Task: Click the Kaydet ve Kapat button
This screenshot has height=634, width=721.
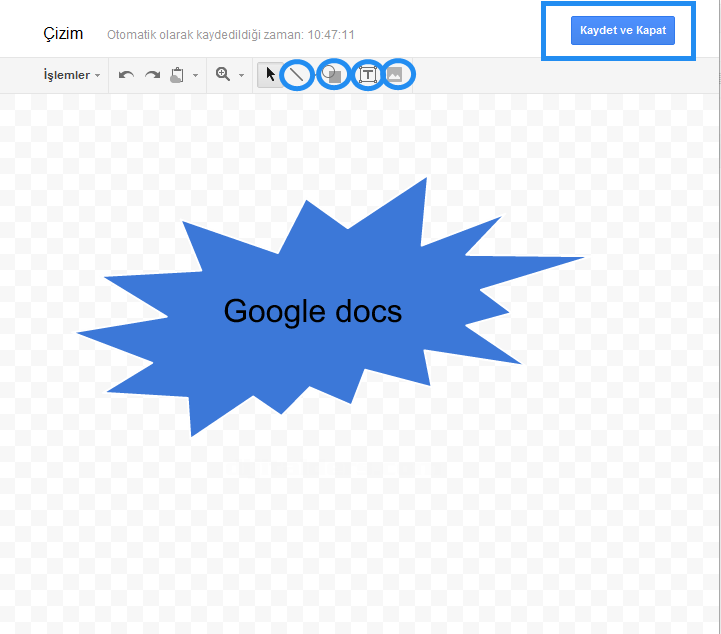Action: coord(623,30)
